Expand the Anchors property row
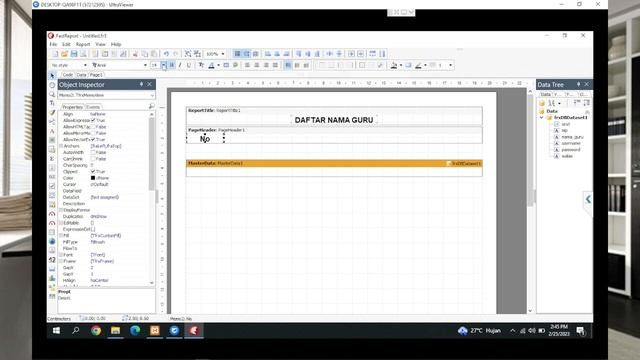Viewport: 640px width, 360px height. click(x=61, y=146)
